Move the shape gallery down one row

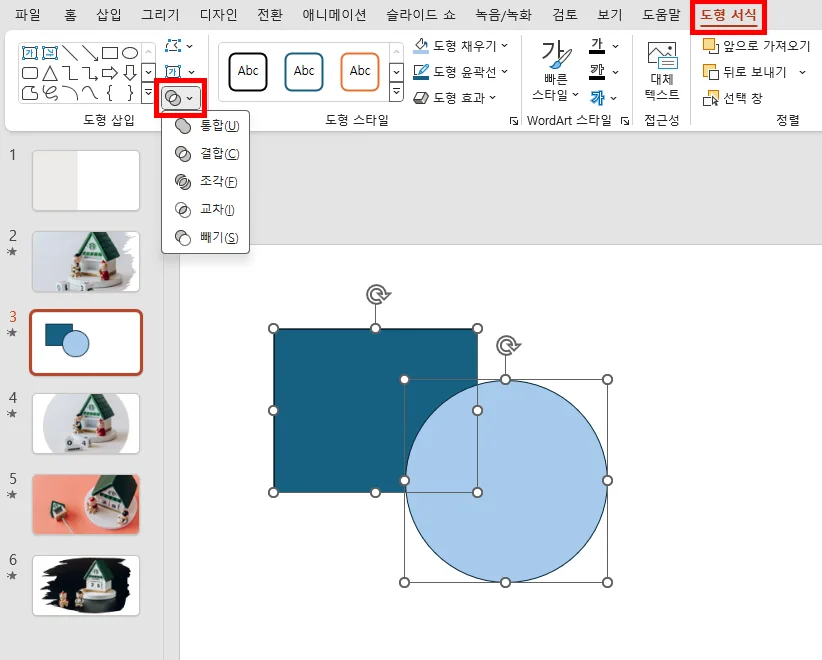pos(148,71)
